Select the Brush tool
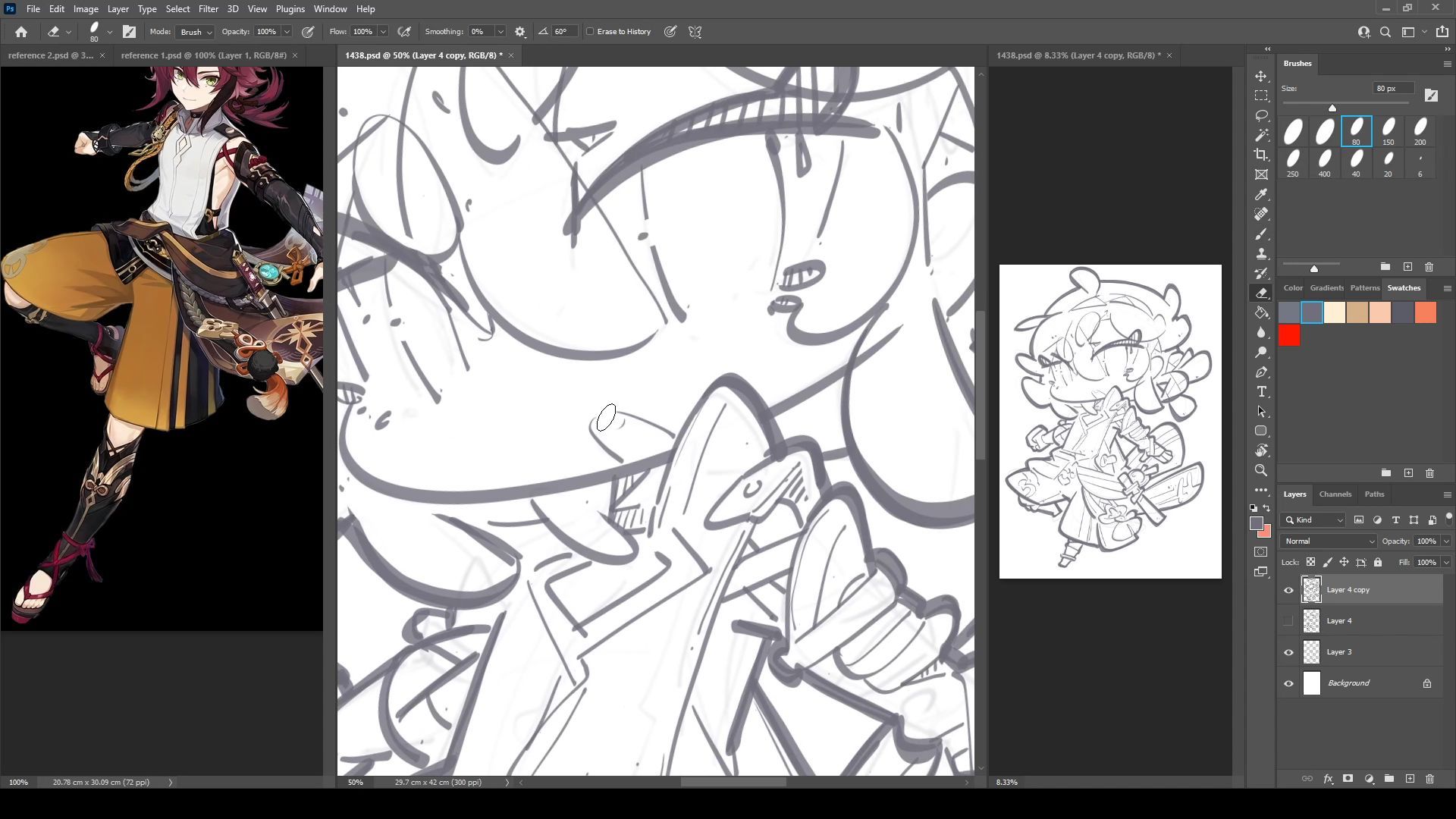Image resolution: width=1456 pixels, height=819 pixels. coord(1261,234)
